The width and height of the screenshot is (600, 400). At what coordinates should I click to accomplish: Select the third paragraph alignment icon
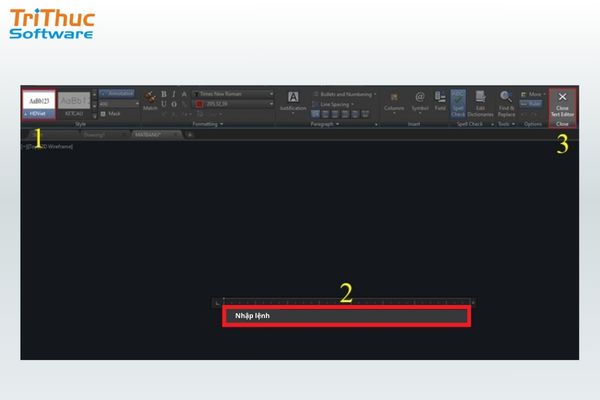pos(335,114)
